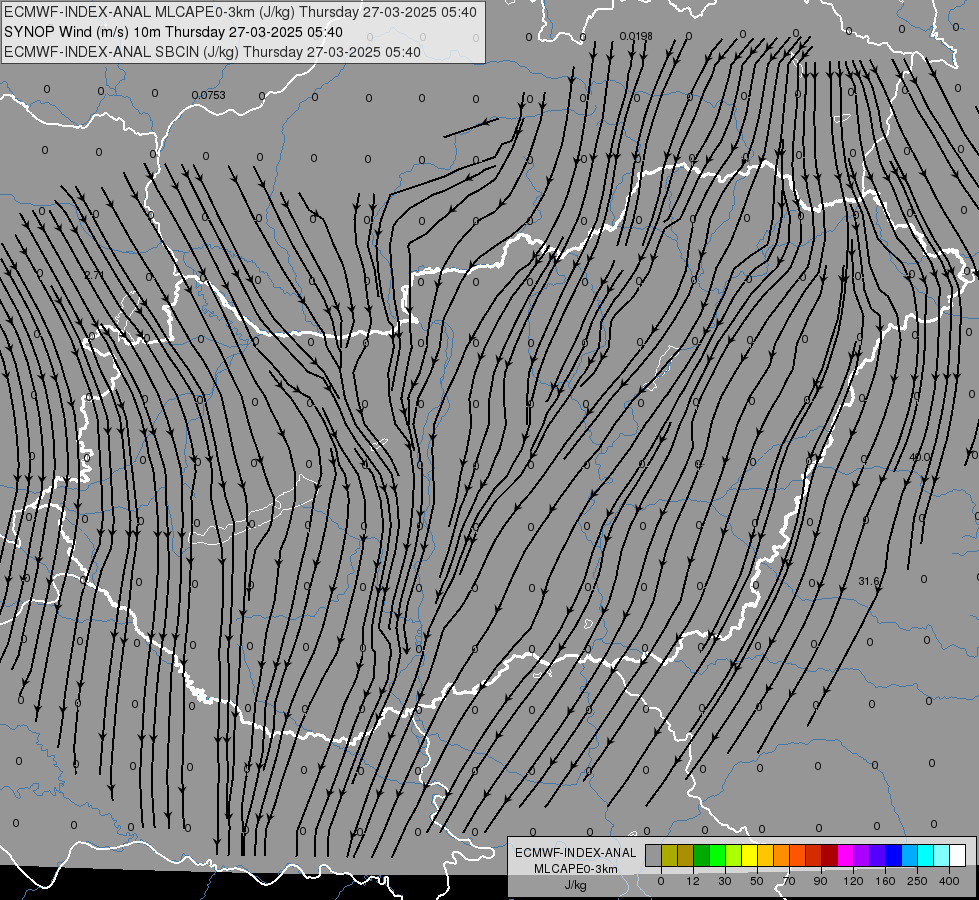Pick the lime yellow-green legend swatch
Viewport: 979px width, 900px height.
[734, 855]
